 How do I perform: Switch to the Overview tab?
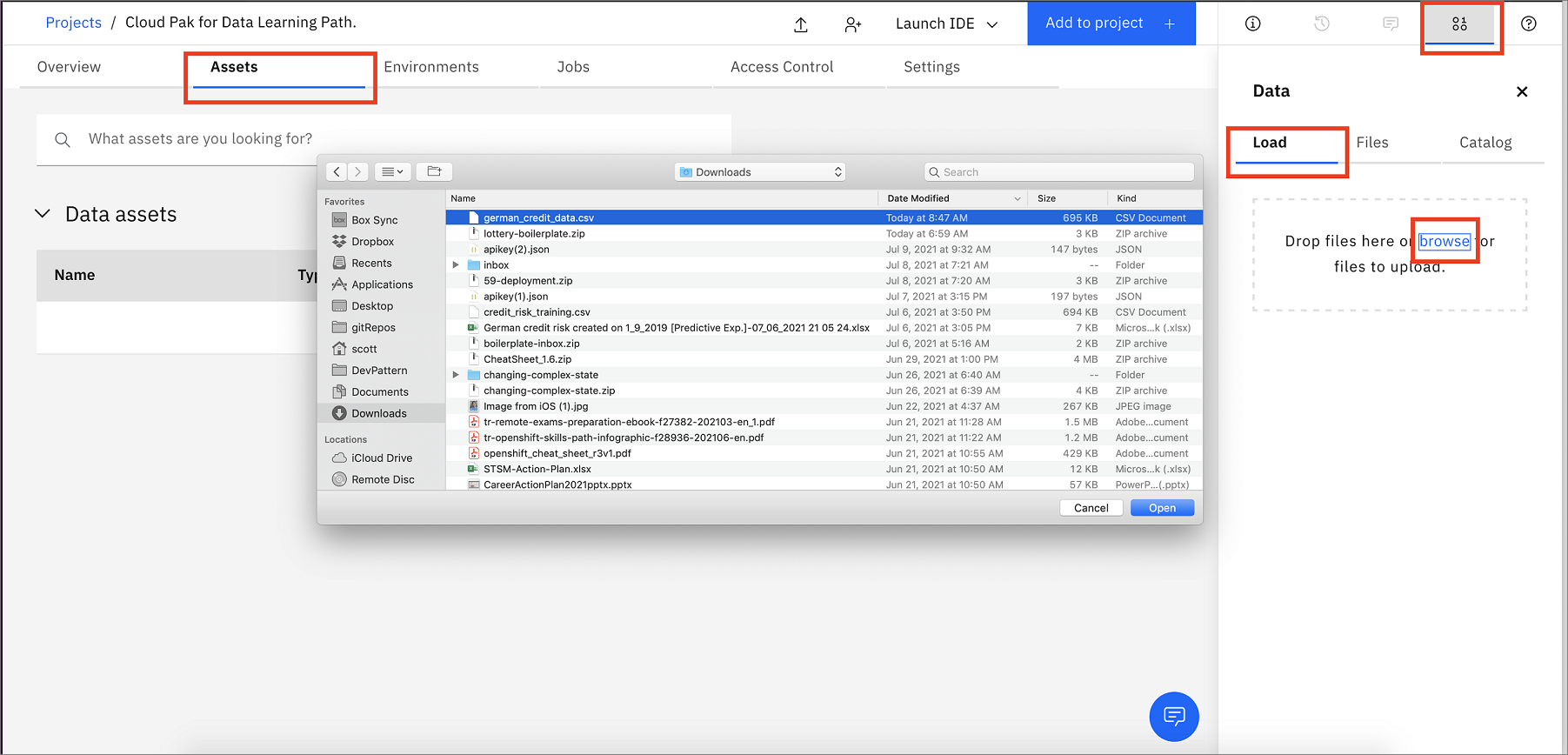[69, 67]
